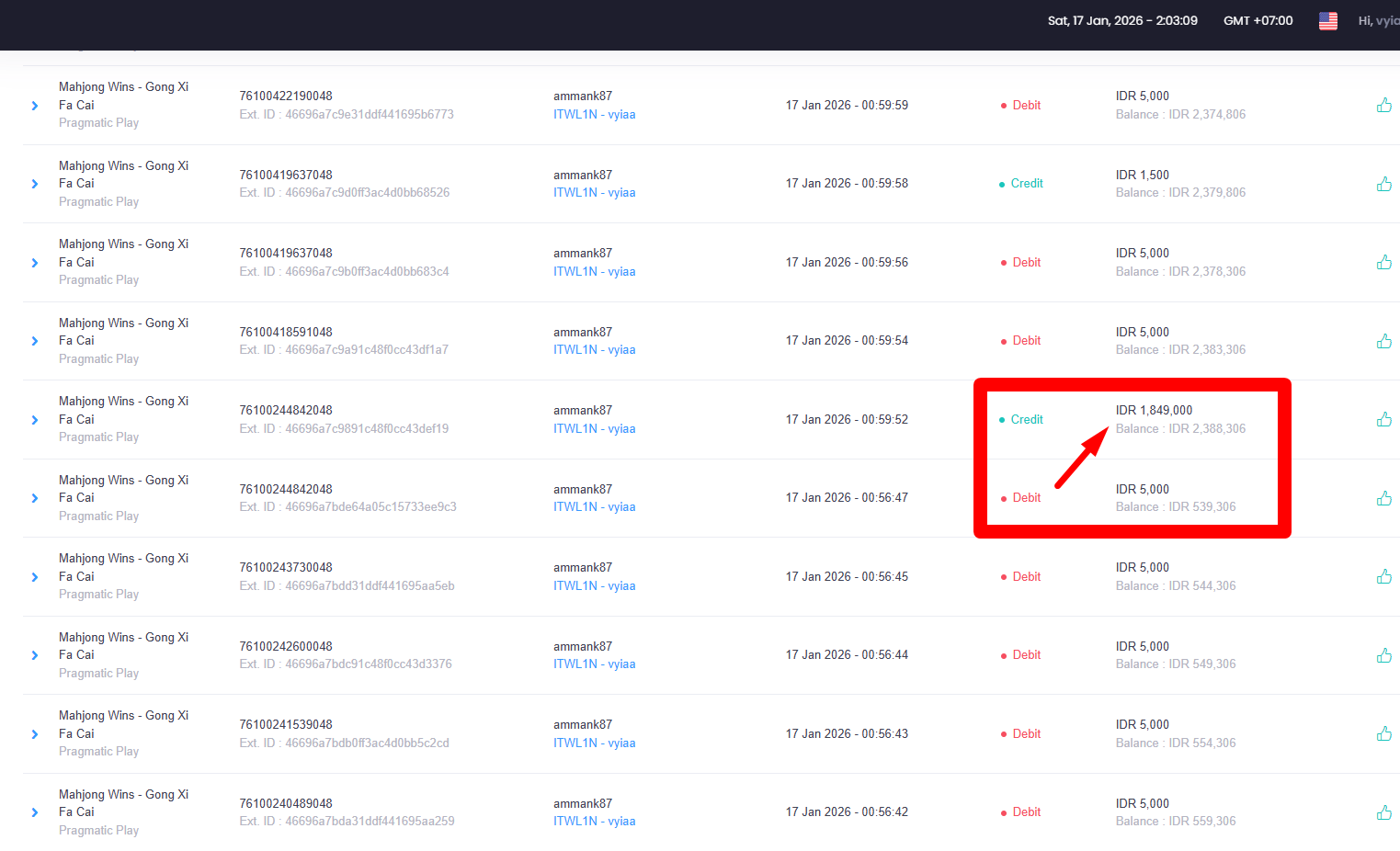The width and height of the screenshot is (1400, 851).
Task: Open the Hi, vyia user menu
Action: [1379, 20]
